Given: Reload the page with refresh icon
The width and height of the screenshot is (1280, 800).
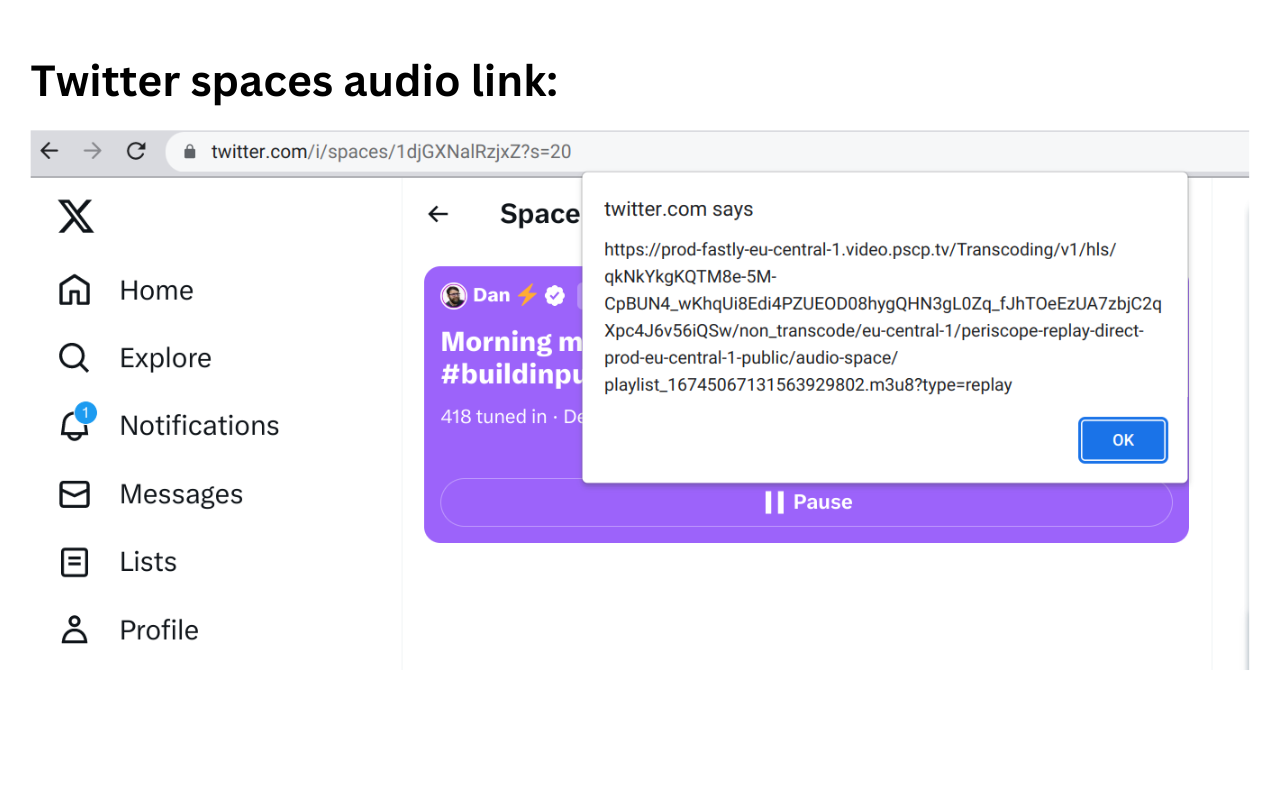Looking at the screenshot, I should (x=136, y=151).
